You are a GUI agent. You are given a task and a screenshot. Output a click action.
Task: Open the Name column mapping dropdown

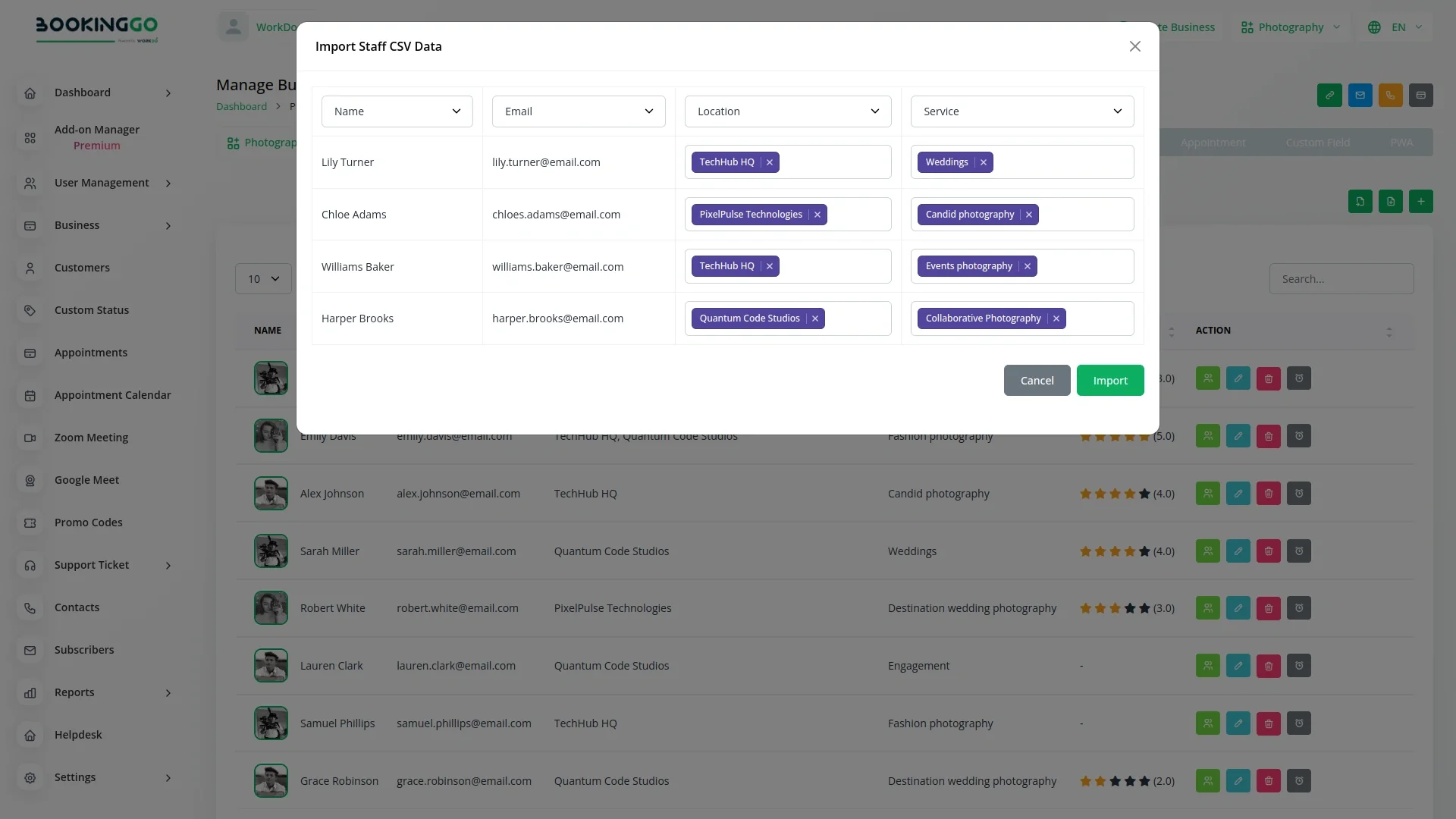click(x=397, y=111)
